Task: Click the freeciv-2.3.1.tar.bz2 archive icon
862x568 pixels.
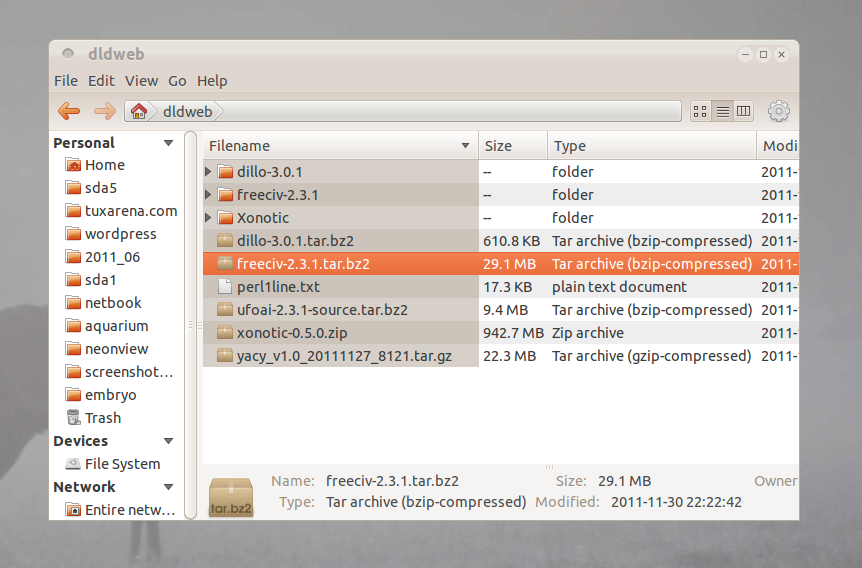Action: 225,263
